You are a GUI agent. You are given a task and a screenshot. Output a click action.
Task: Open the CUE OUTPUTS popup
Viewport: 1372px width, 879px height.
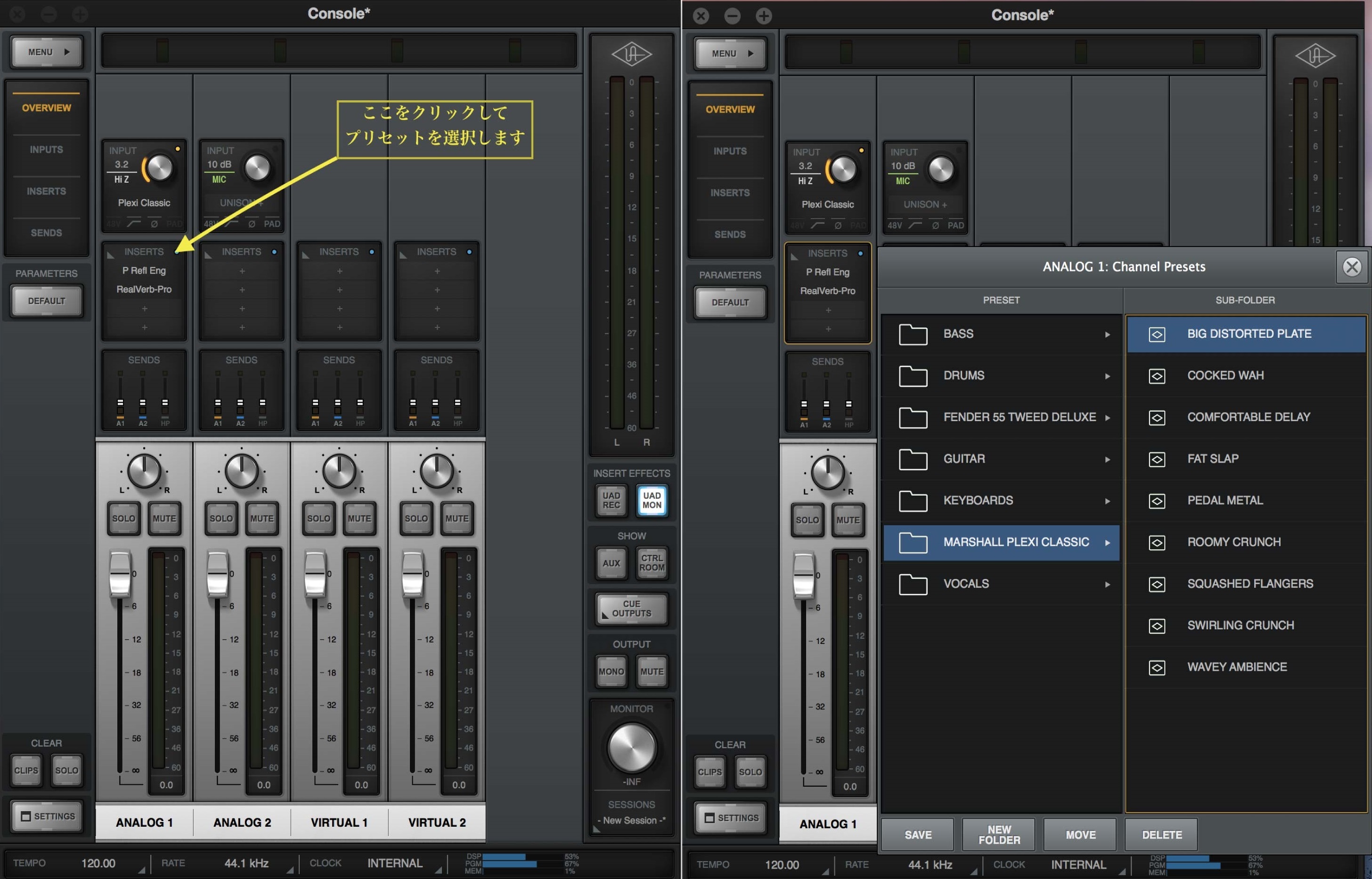(x=631, y=609)
